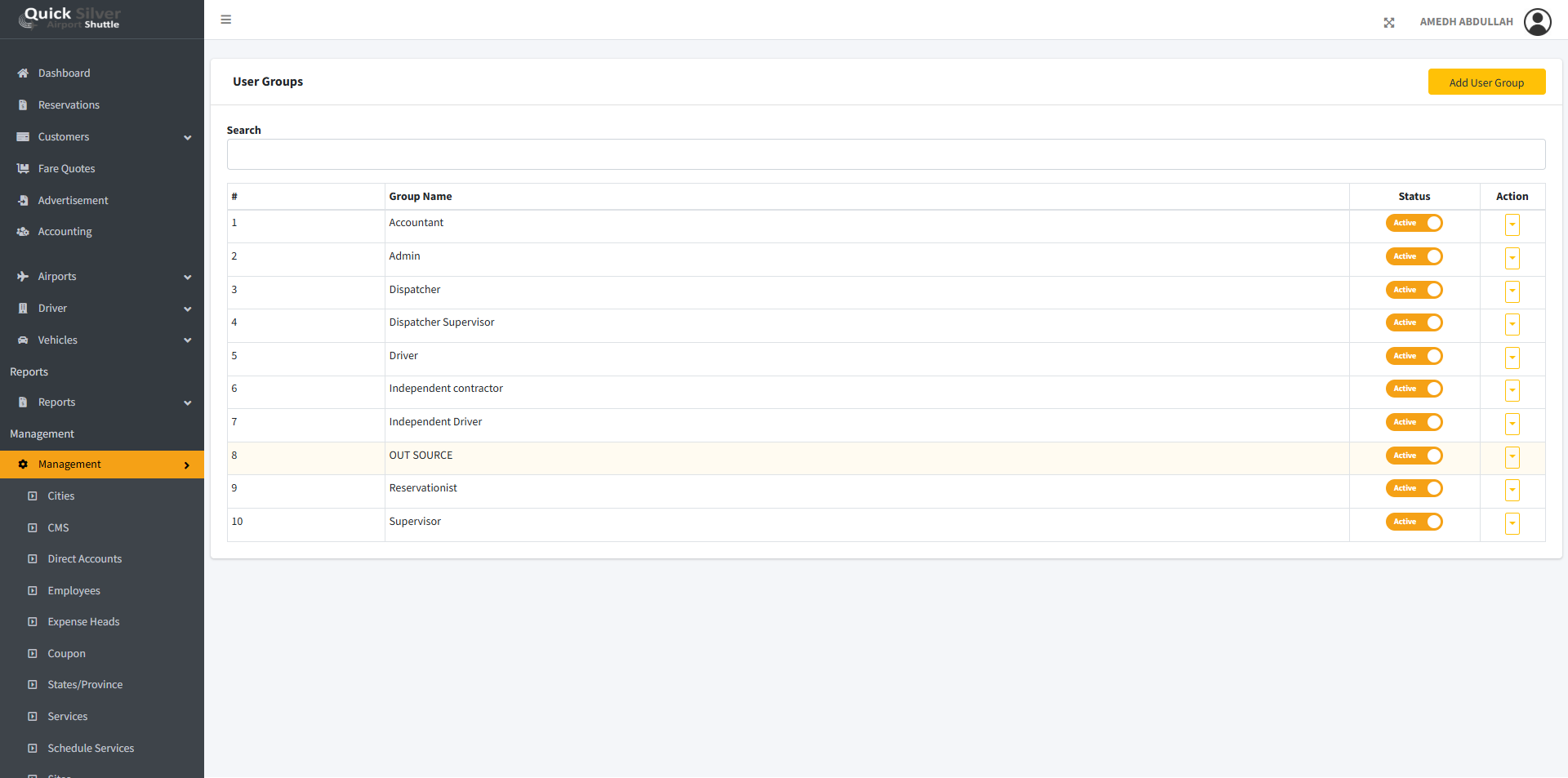Click the fullscreen expand icon
The width and height of the screenshot is (1568, 778).
[1389, 23]
